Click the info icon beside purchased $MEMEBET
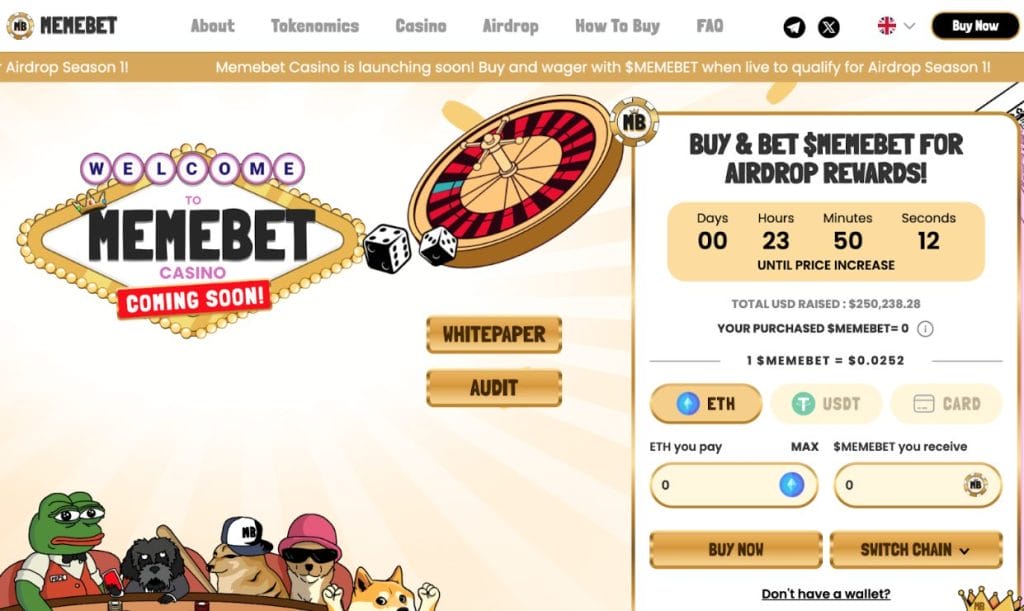This screenshot has width=1024, height=611. 925,329
